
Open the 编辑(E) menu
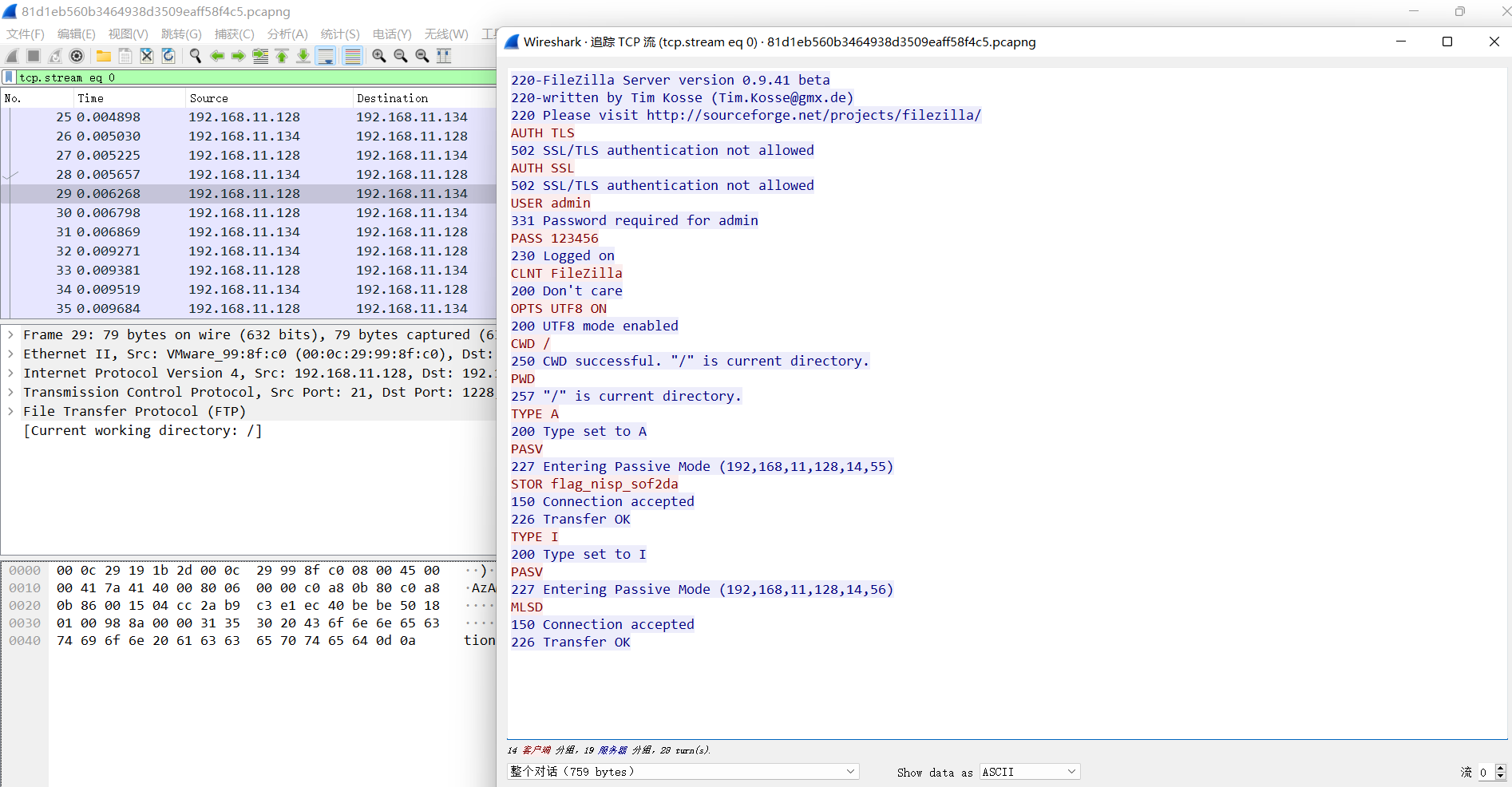77,34
